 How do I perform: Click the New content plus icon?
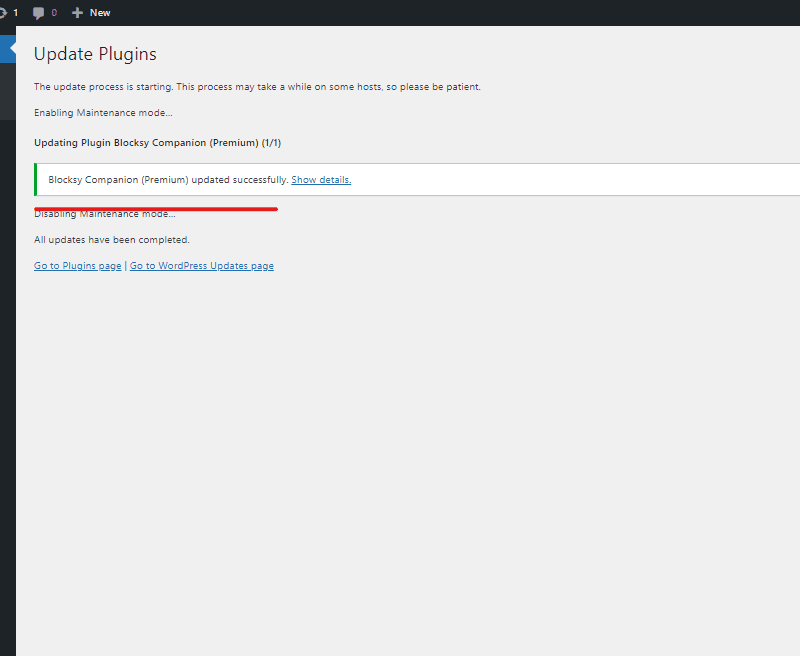77,13
